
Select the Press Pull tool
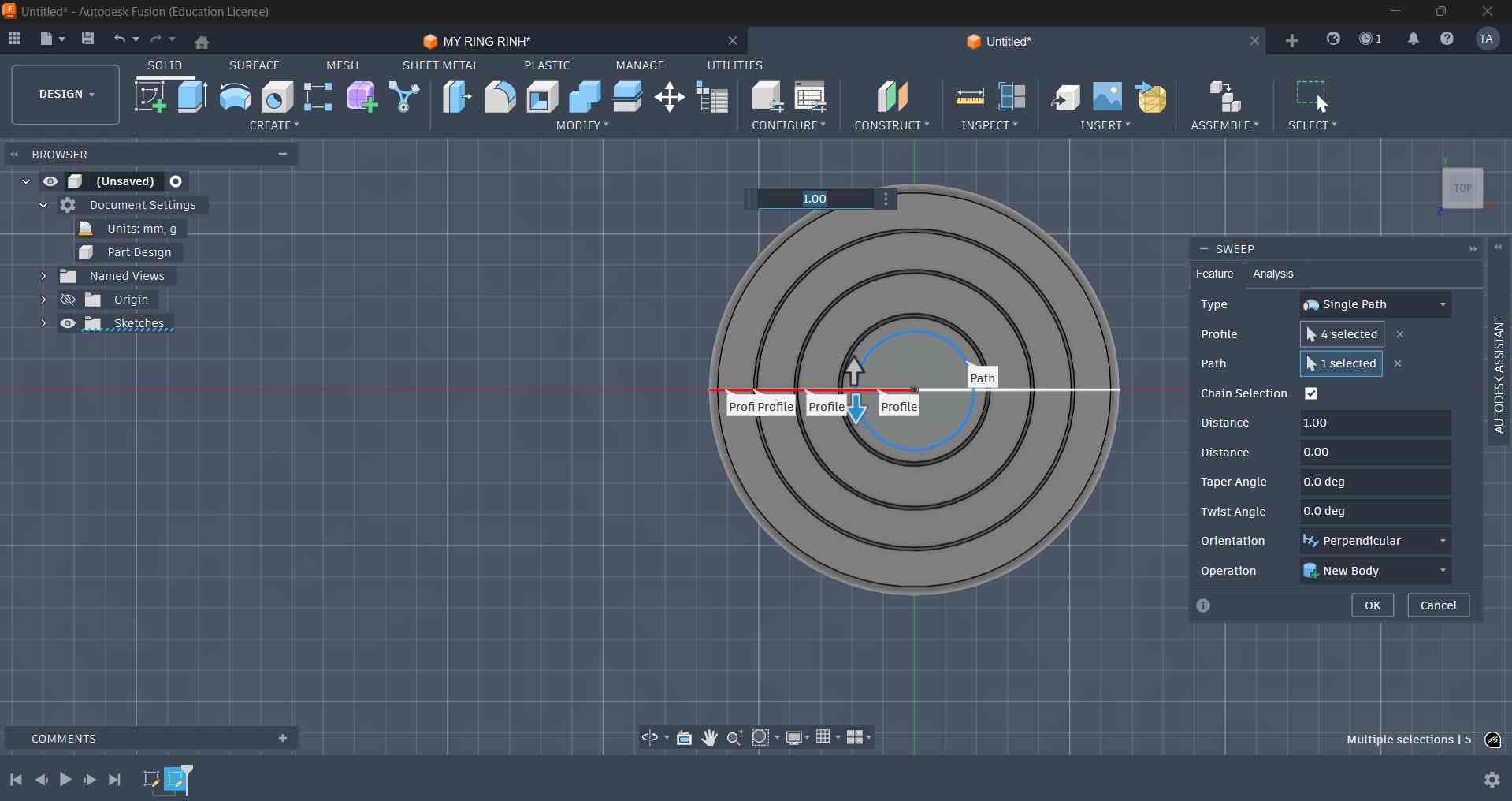(456, 97)
